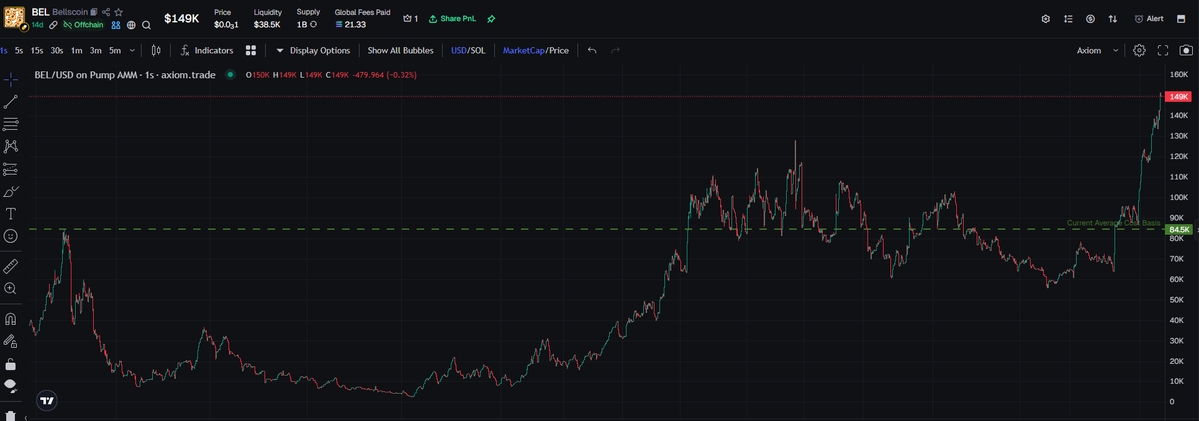Open the emoji icons tool
The width and height of the screenshot is (1199, 421).
(11, 236)
